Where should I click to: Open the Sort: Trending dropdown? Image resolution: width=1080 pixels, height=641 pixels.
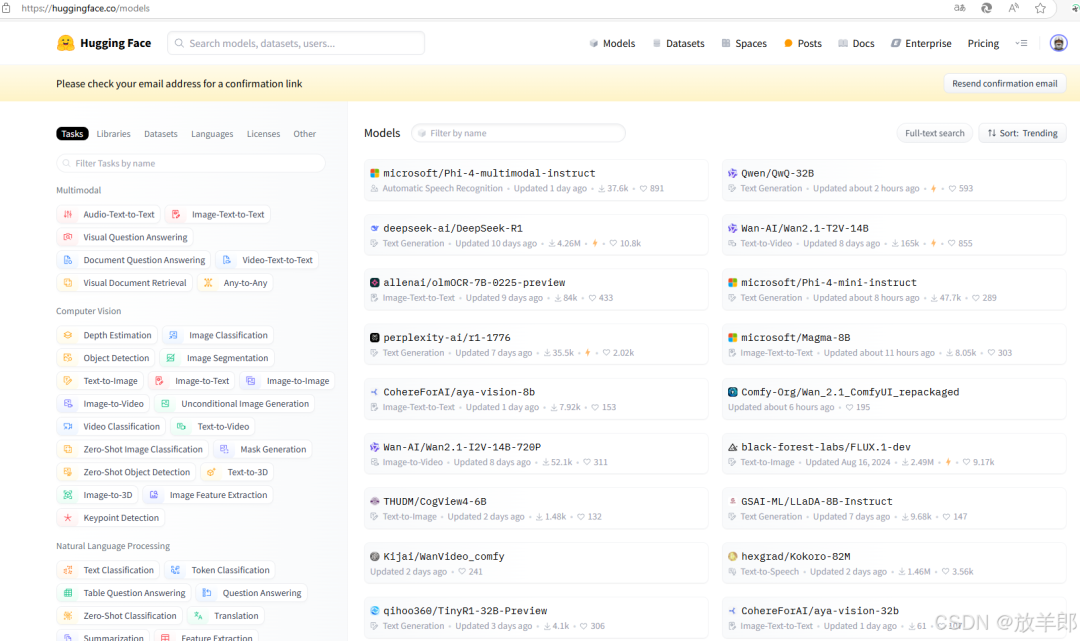(1022, 133)
